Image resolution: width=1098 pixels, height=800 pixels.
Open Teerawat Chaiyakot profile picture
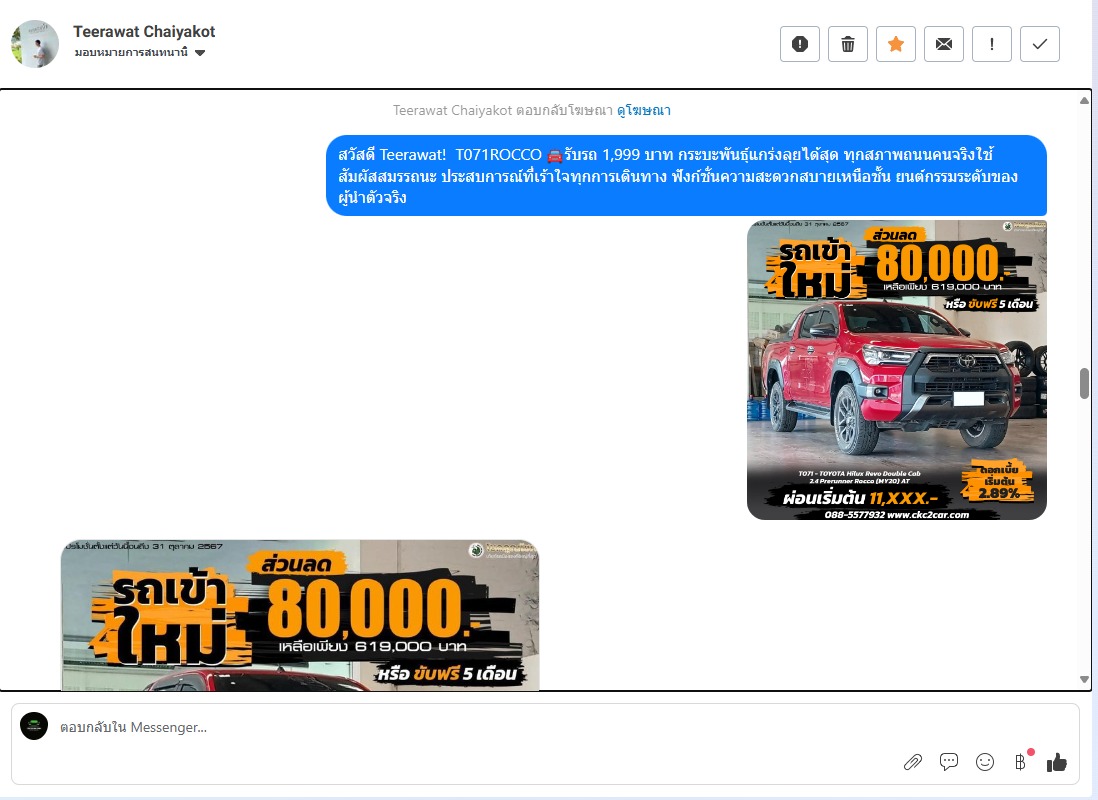coord(35,43)
